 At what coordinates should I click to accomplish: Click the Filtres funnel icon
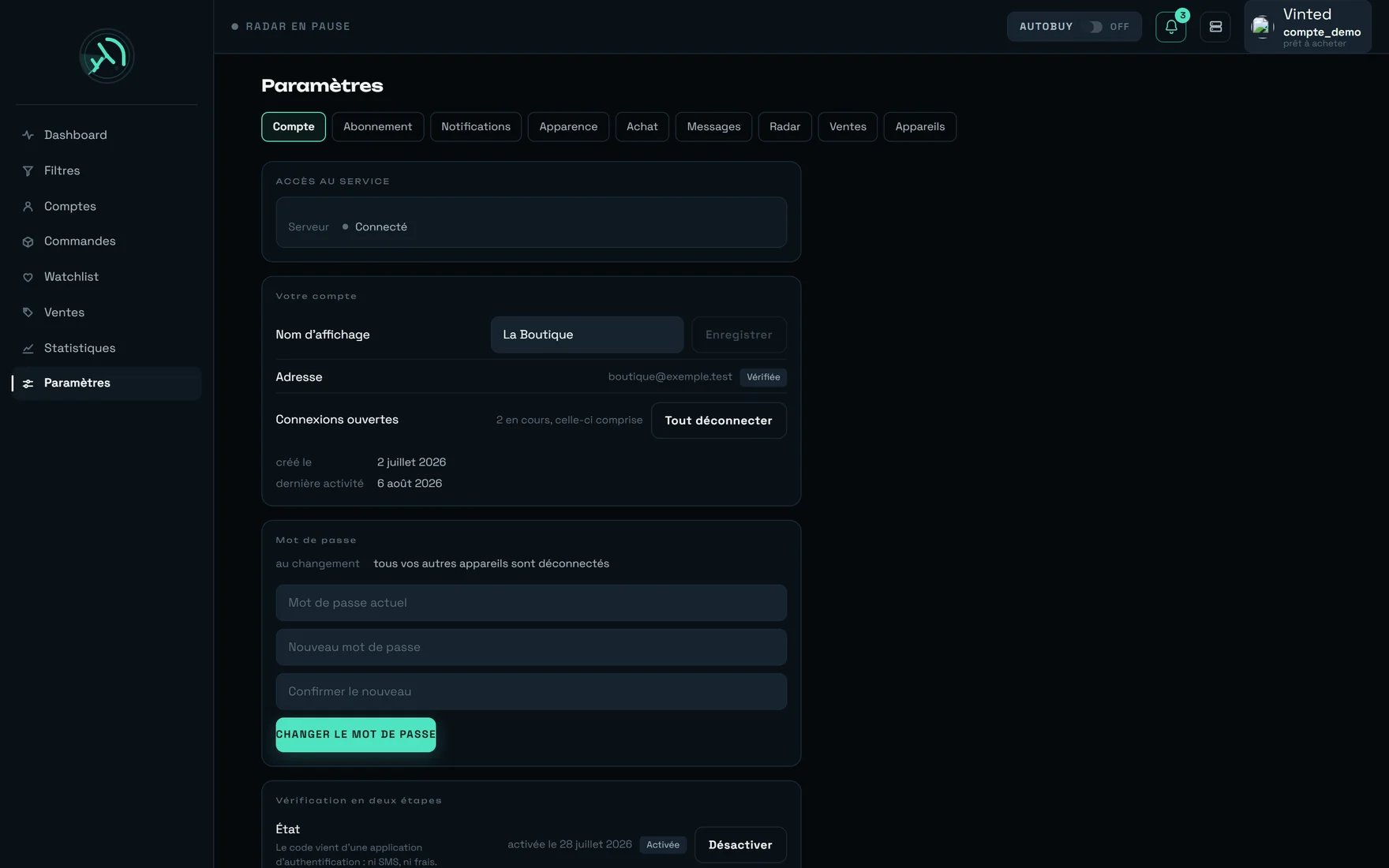click(28, 170)
